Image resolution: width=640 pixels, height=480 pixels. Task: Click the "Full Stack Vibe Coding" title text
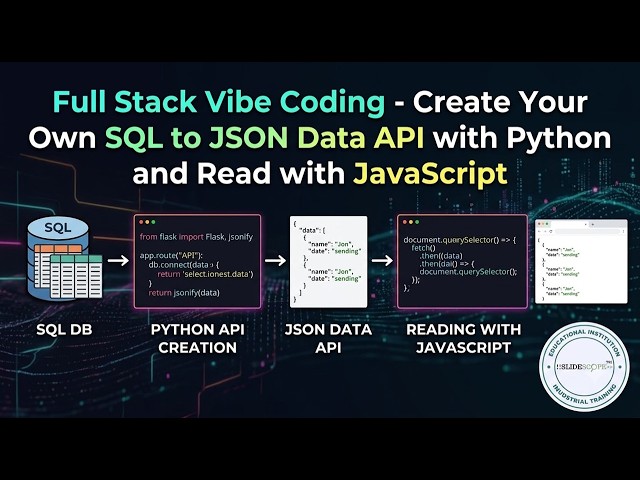219,102
